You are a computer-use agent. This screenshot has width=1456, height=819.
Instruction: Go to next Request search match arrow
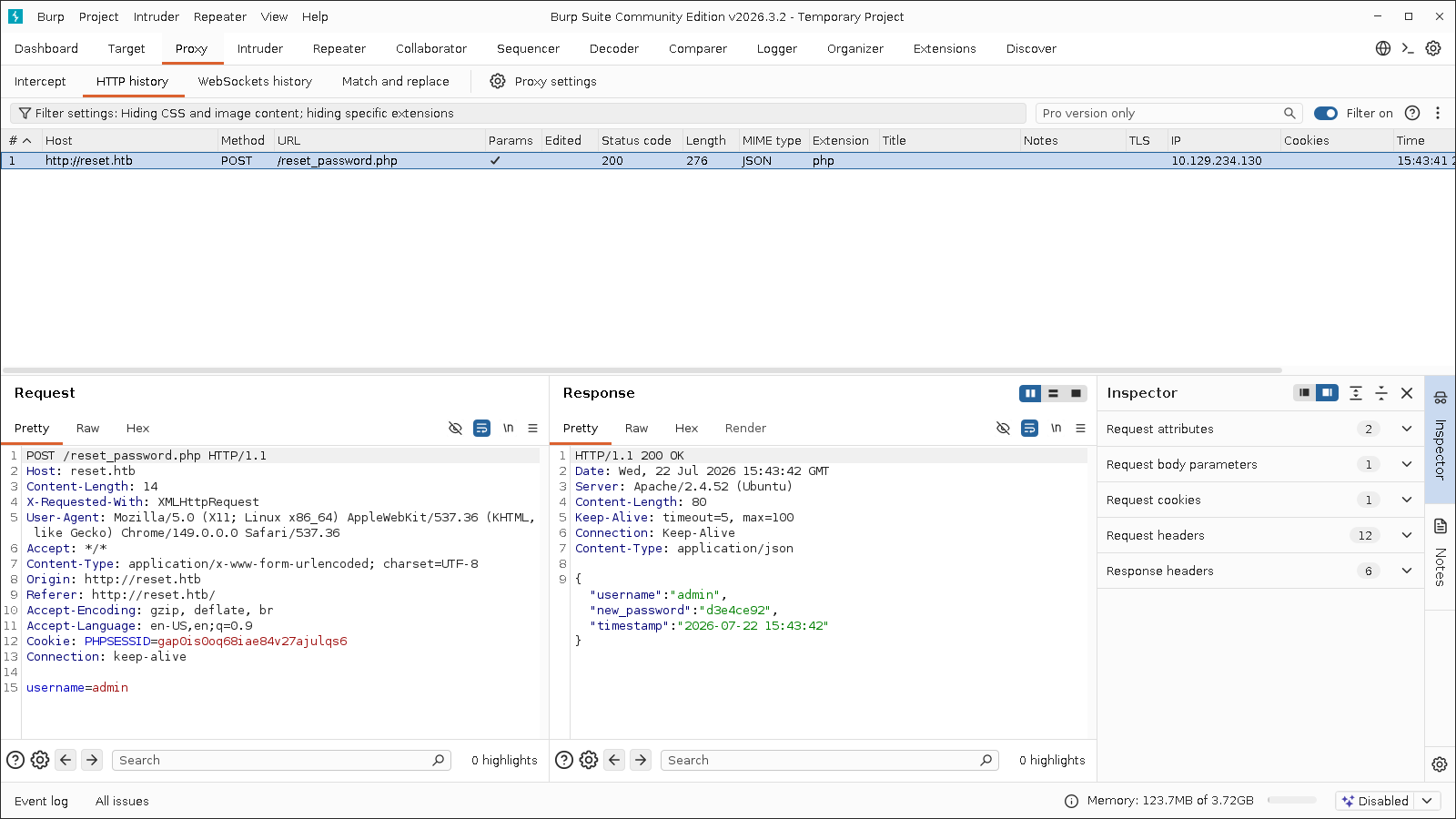click(92, 760)
